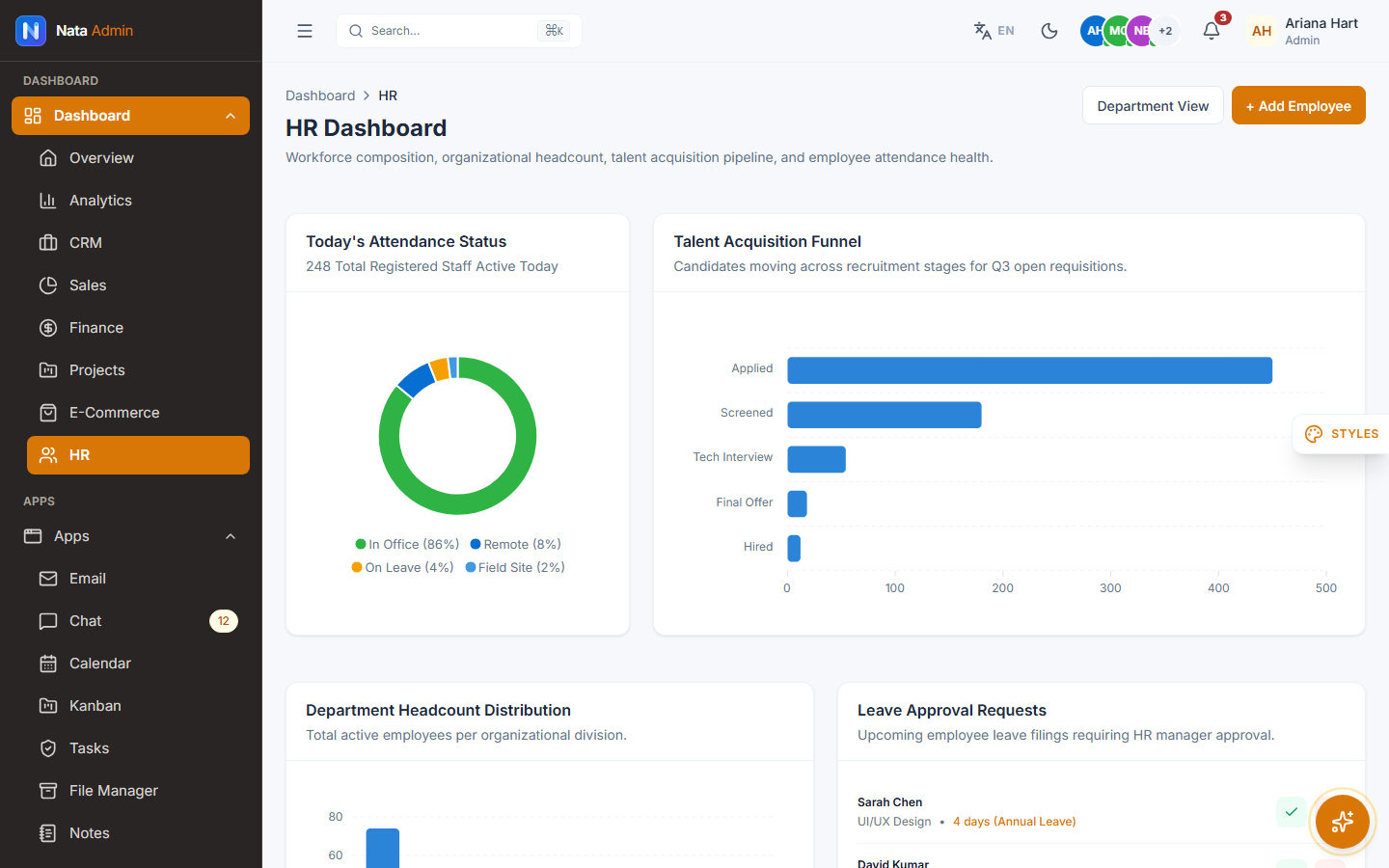The image size is (1389, 868).
Task: Approve Sarah Chen's leave with checkmark
Action: point(1292,812)
